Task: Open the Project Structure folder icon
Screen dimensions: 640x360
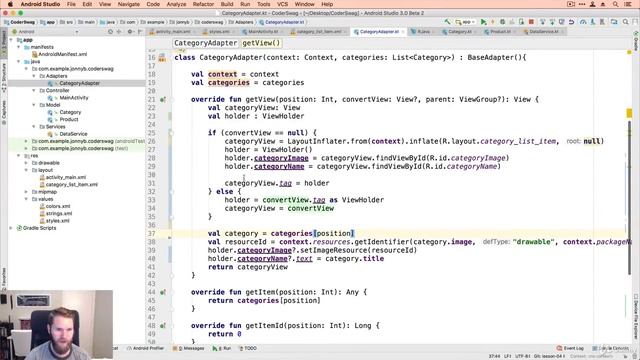Action: tap(614, 22)
